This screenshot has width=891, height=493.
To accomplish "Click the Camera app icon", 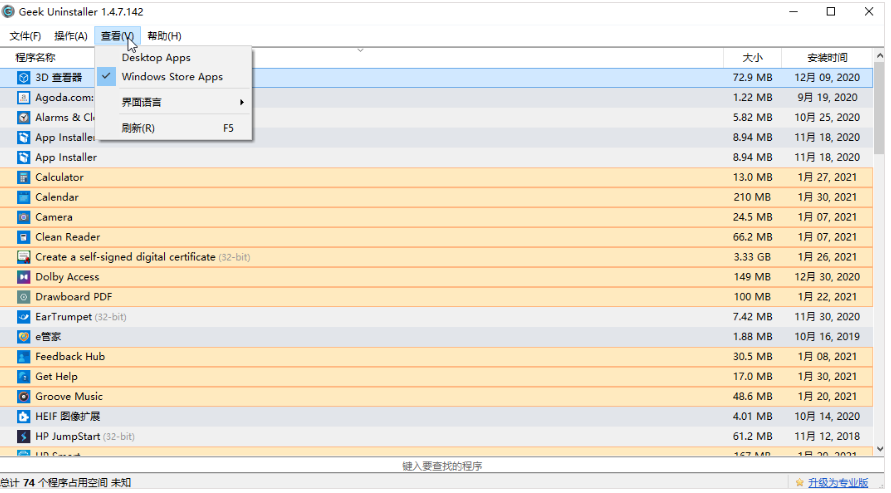I will coord(24,217).
